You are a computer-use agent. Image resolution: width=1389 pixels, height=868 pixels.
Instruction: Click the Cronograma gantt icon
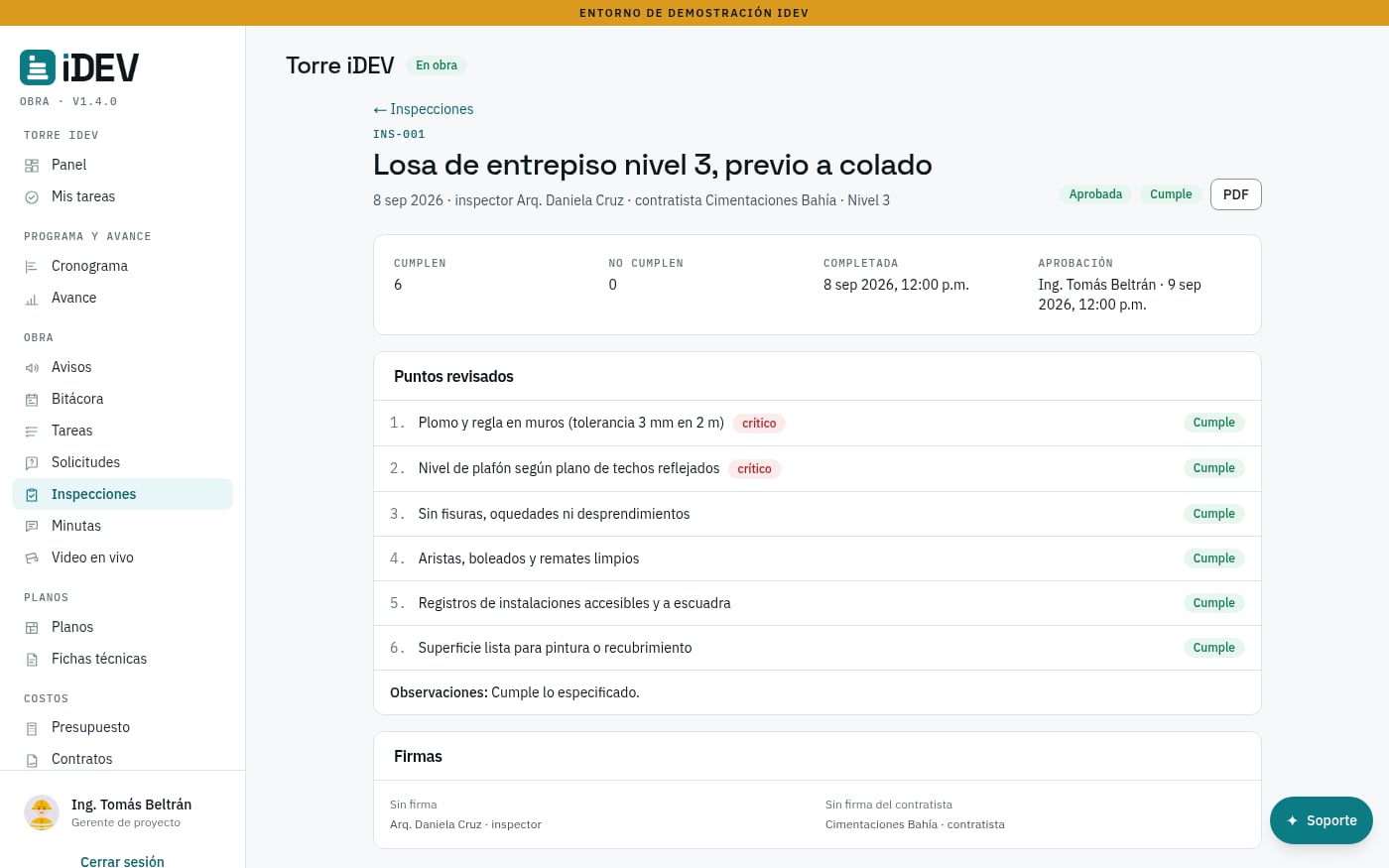[32, 267]
